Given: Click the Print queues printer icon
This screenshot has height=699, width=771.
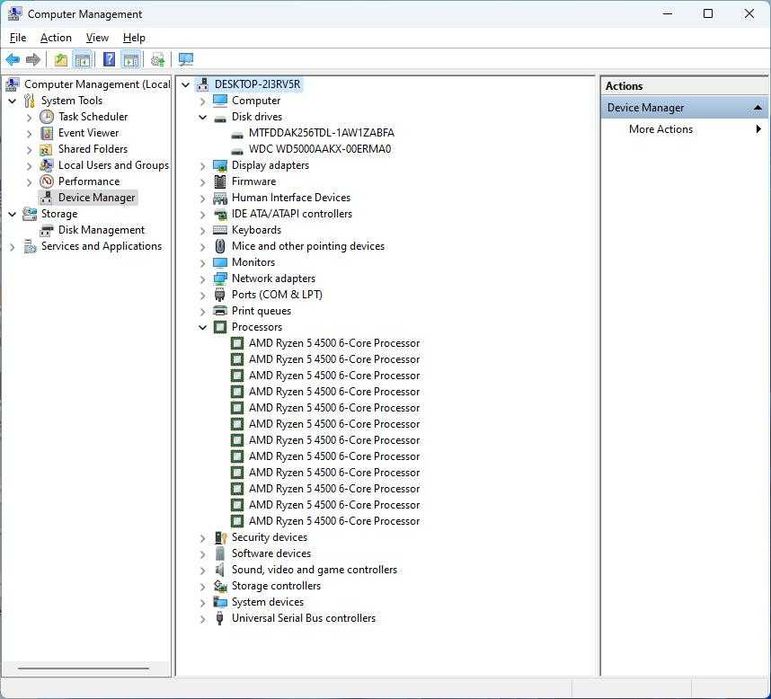Looking at the screenshot, I should tap(220, 311).
